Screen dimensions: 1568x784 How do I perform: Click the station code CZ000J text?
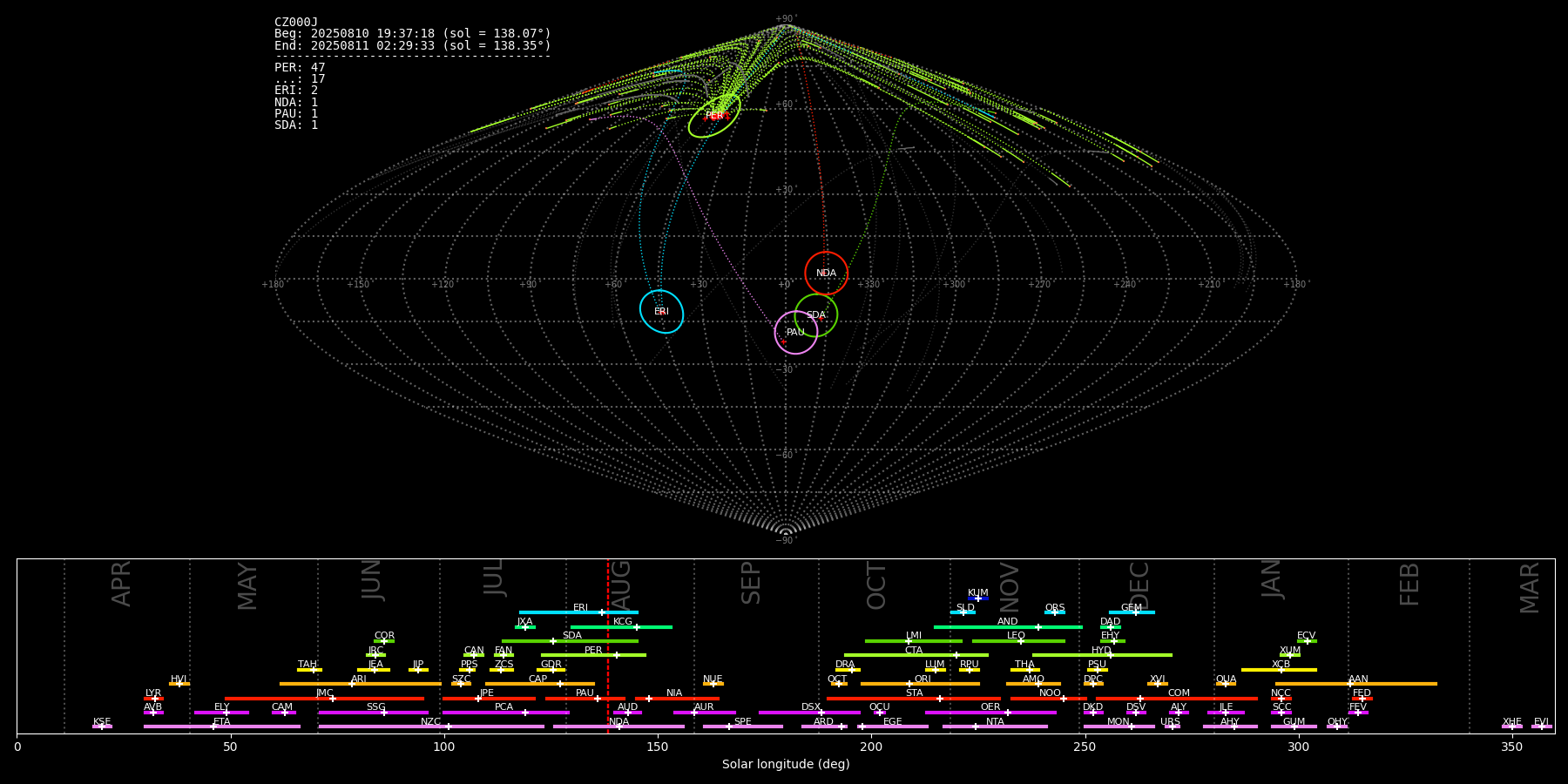pos(296,23)
